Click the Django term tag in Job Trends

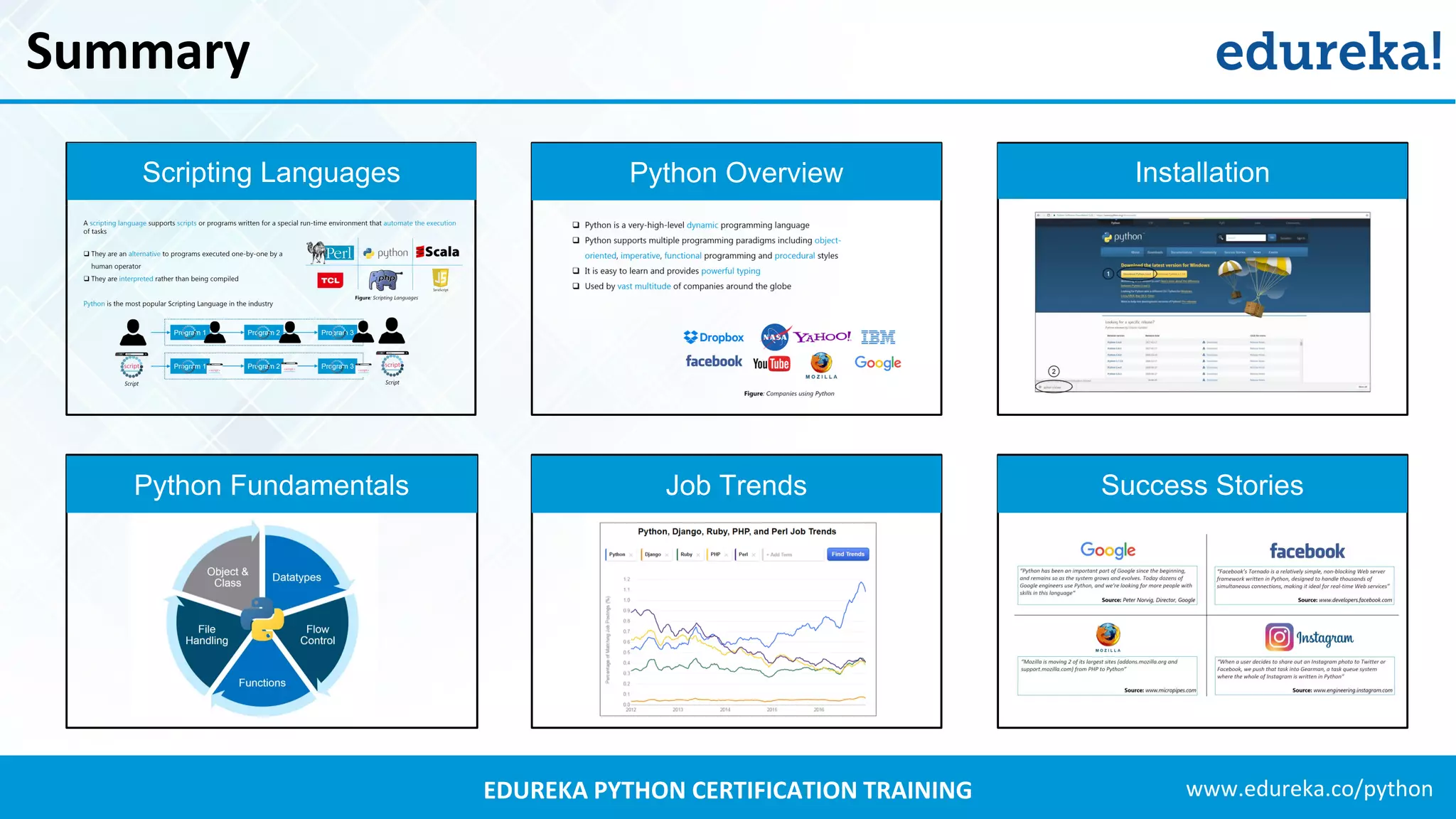point(655,555)
